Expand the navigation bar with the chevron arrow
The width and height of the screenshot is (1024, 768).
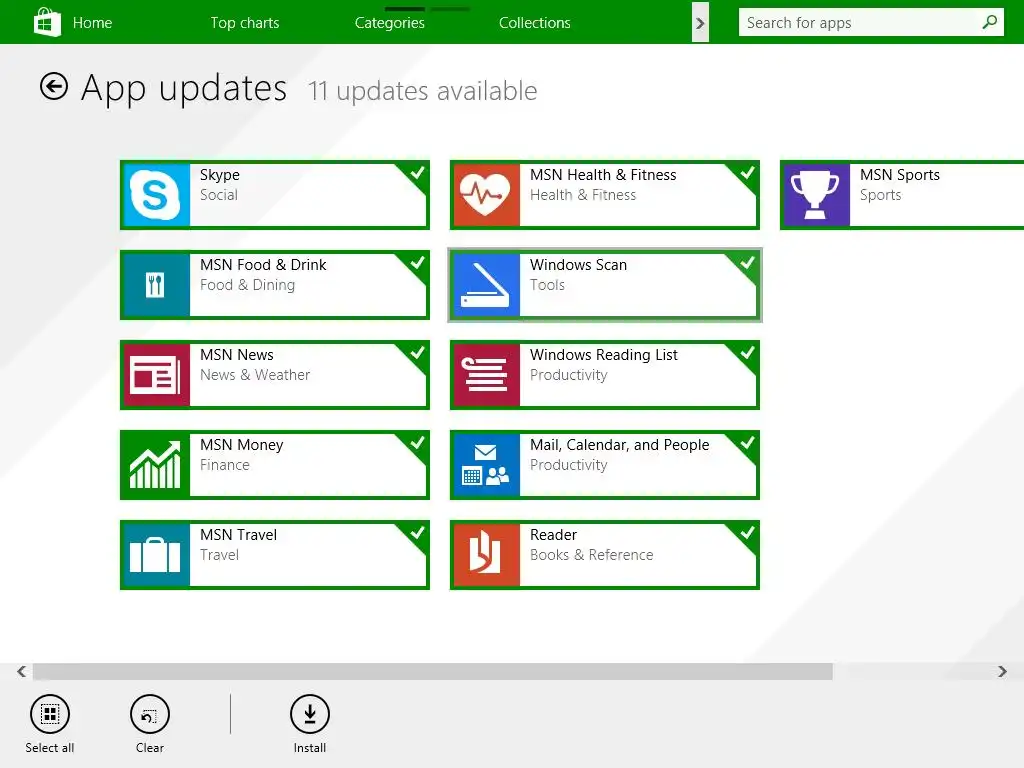tap(700, 23)
